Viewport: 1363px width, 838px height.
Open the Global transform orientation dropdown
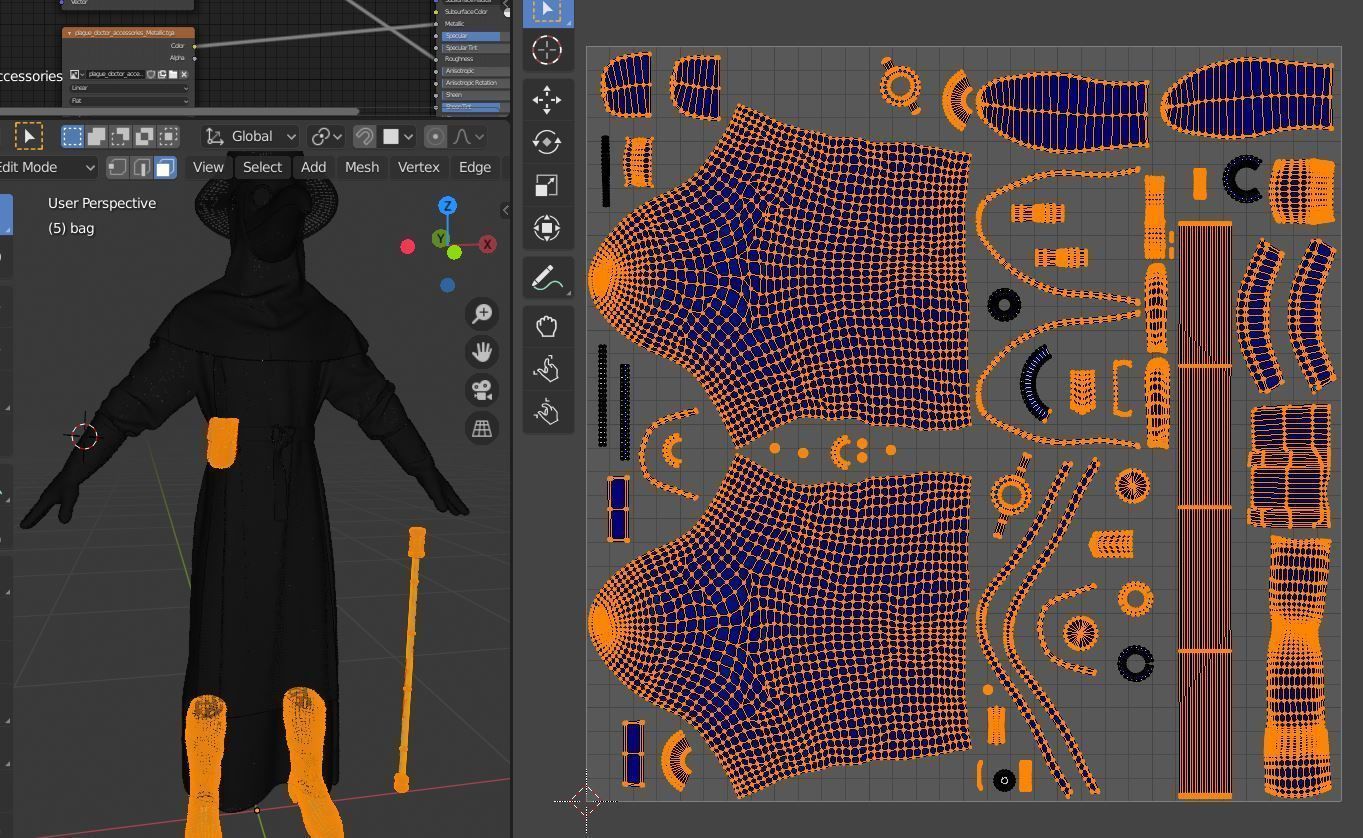pos(251,136)
